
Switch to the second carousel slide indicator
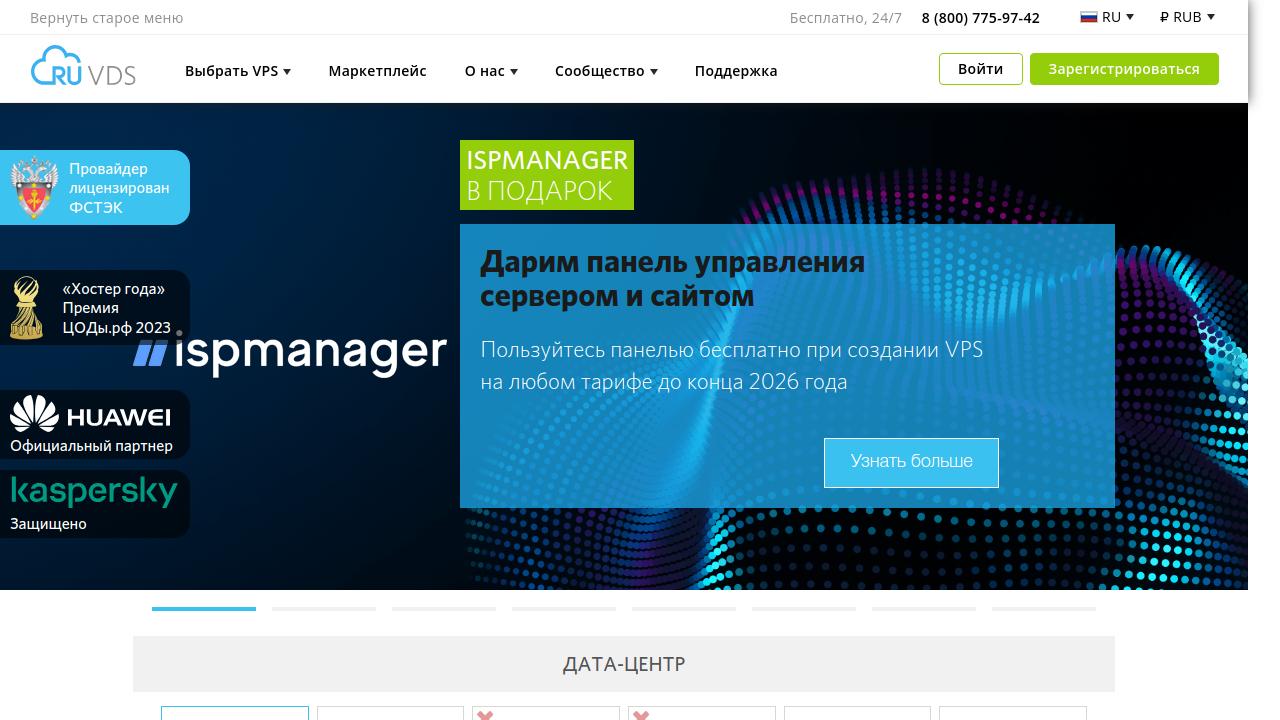tap(324, 608)
